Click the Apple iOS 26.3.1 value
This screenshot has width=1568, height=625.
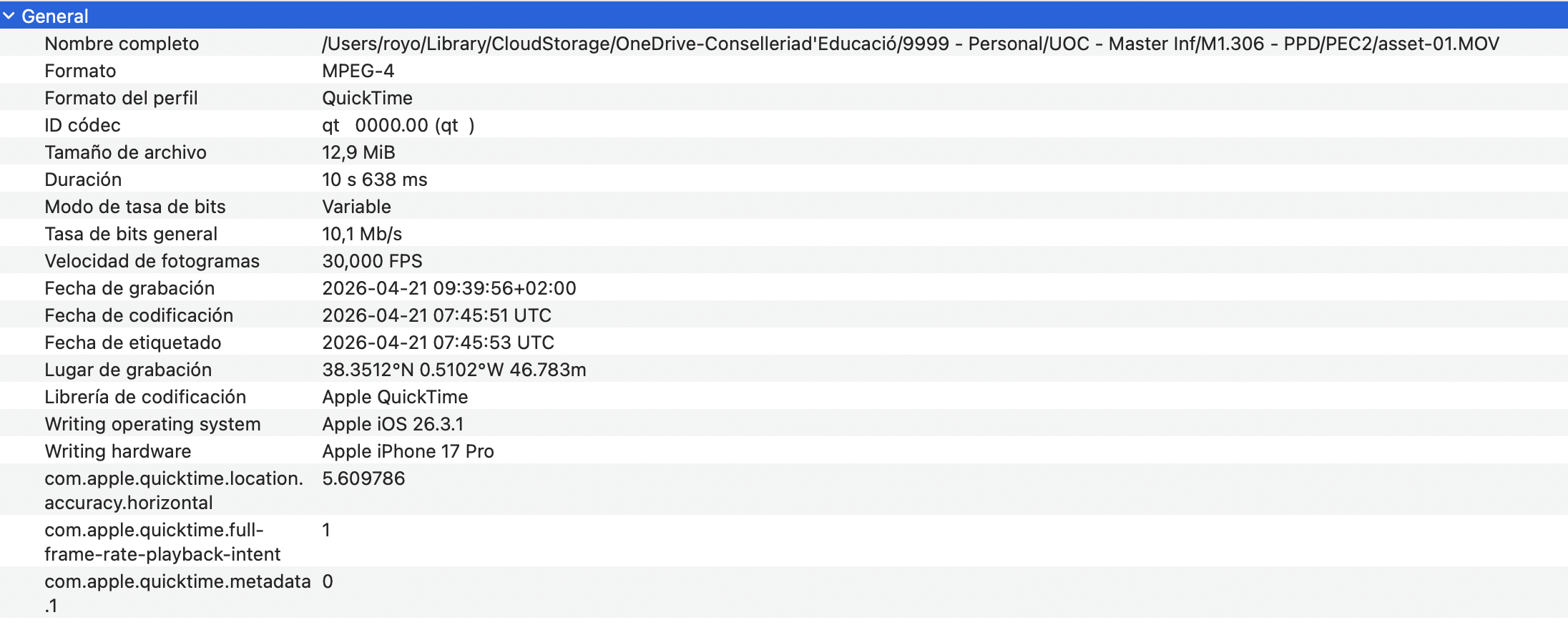pyautogui.click(x=393, y=424)
